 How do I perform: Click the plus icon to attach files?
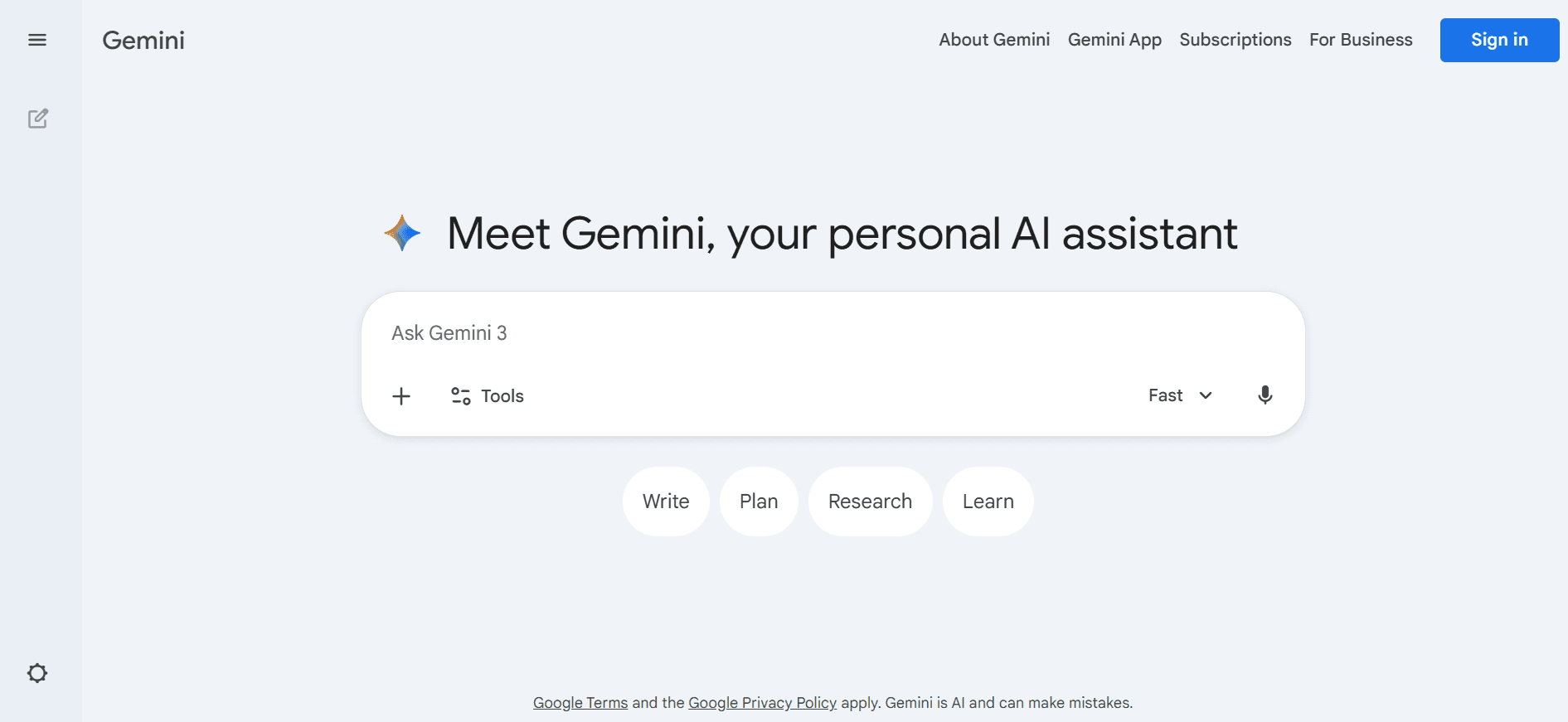pos(401,395)
